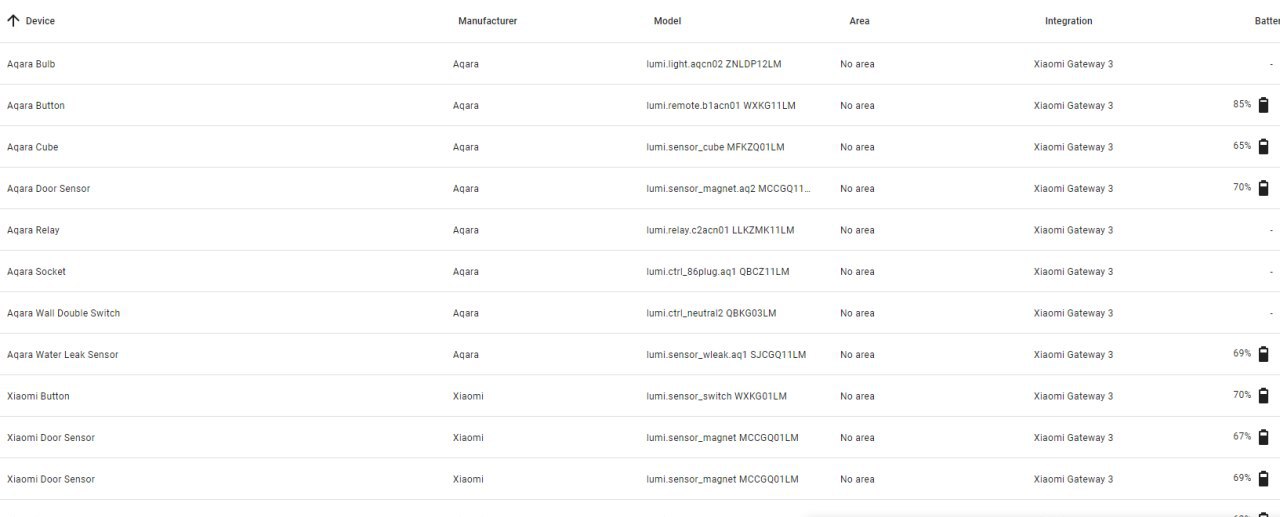Click battery icon in Aqara Button row
Viewport: 1280px width, 517px height.
click(1263, 105)
